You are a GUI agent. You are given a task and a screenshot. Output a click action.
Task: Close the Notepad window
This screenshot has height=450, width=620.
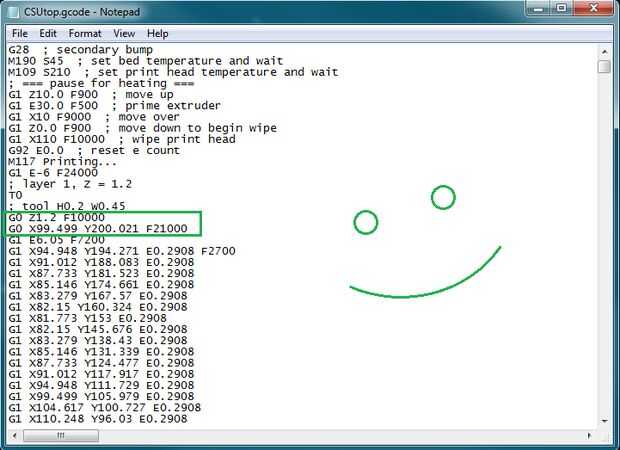(x=593, y=8)
